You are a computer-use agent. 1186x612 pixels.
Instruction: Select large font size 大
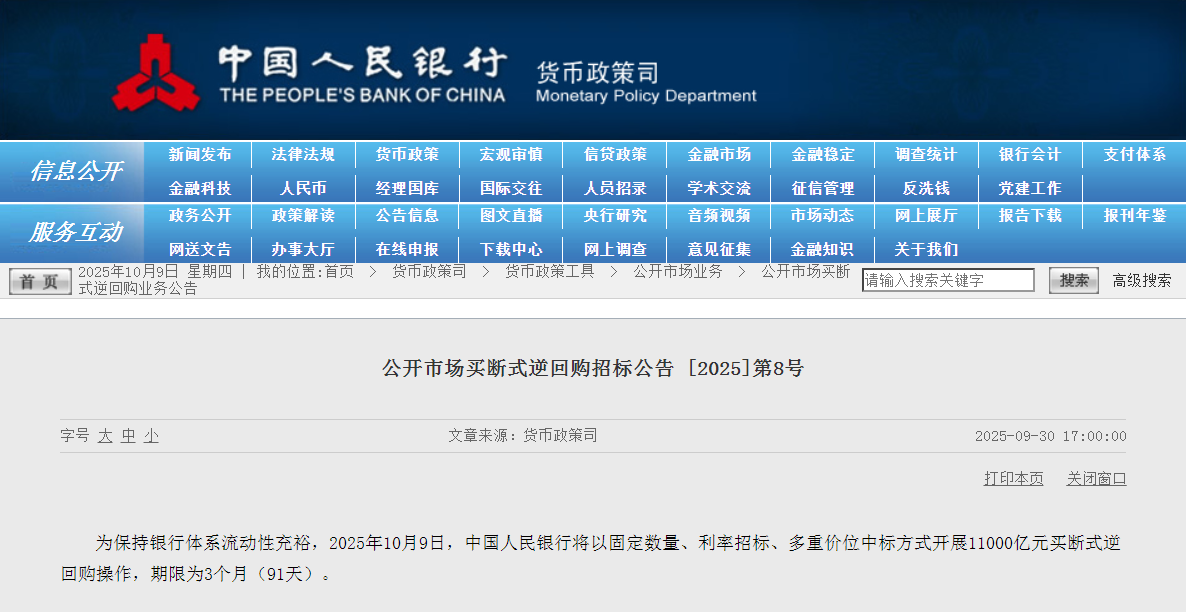click(x=105, y=436)
